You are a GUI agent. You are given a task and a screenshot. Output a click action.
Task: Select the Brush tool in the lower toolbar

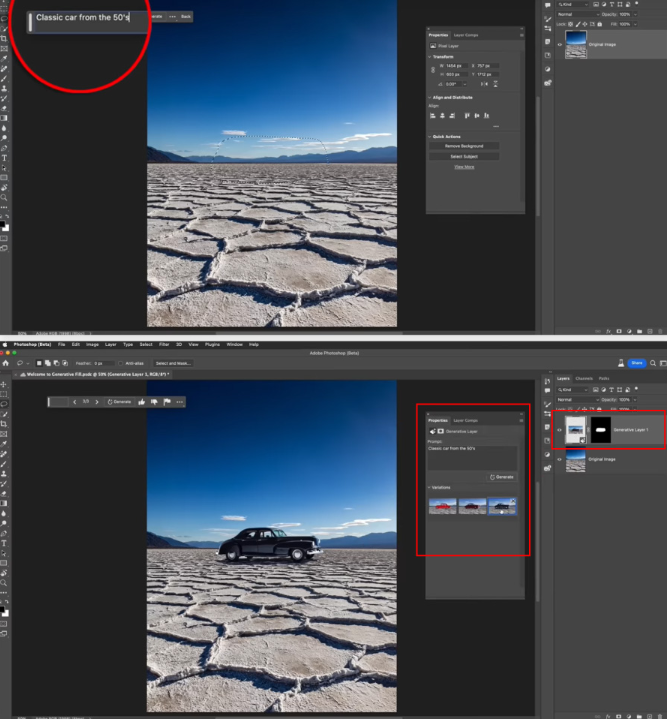4,464
